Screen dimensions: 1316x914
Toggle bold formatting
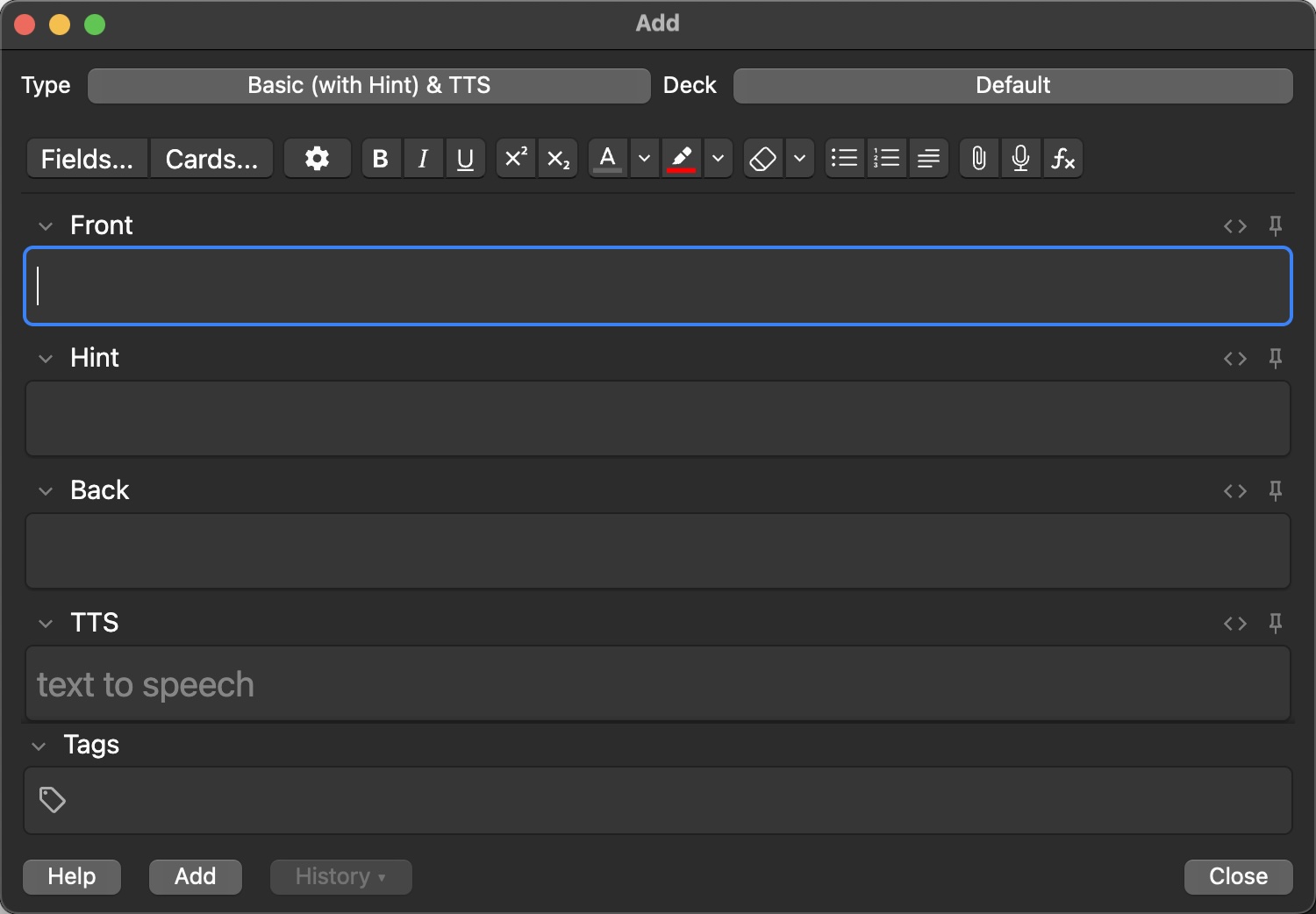point(380,159)
